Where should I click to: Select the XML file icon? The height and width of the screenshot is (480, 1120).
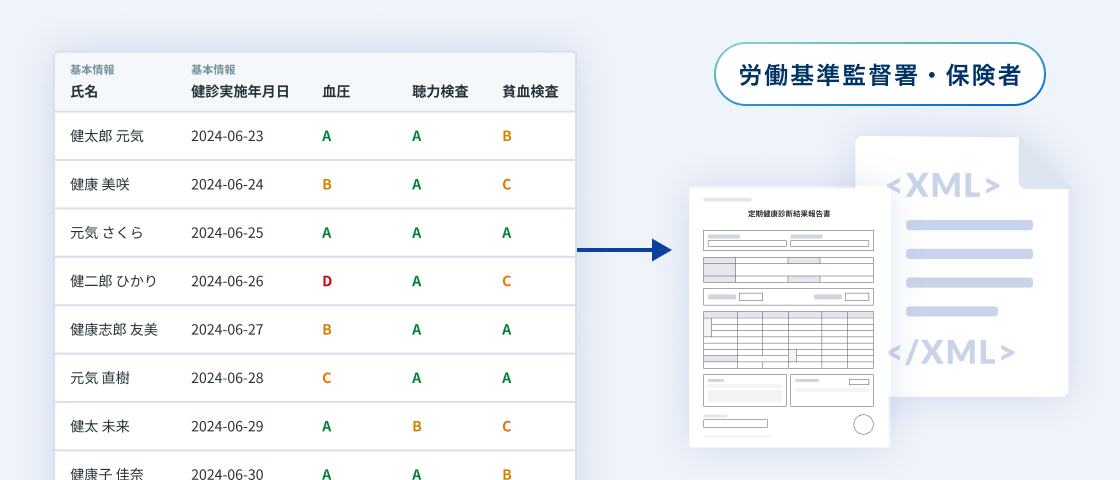(961, 266)
